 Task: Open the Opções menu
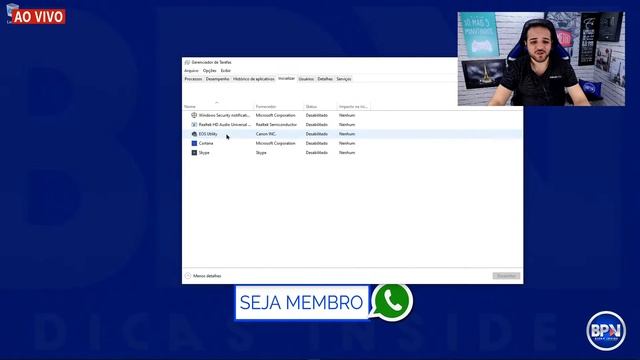pos(209,71)
